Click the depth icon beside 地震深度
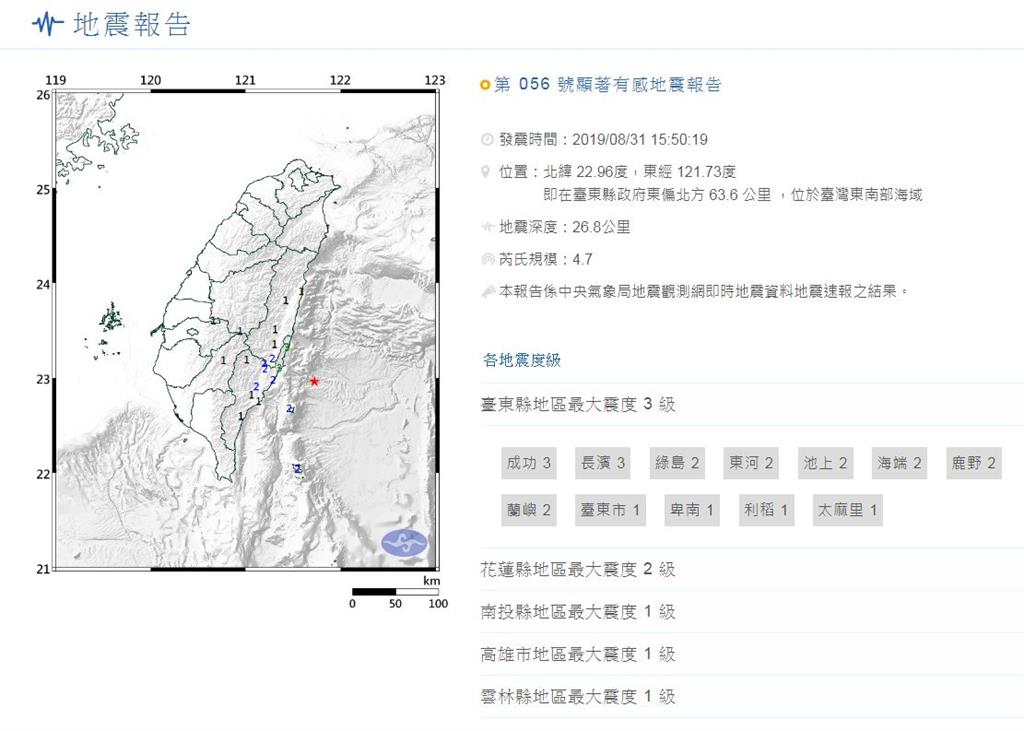The image size is (1024, 731). (487, 227)
